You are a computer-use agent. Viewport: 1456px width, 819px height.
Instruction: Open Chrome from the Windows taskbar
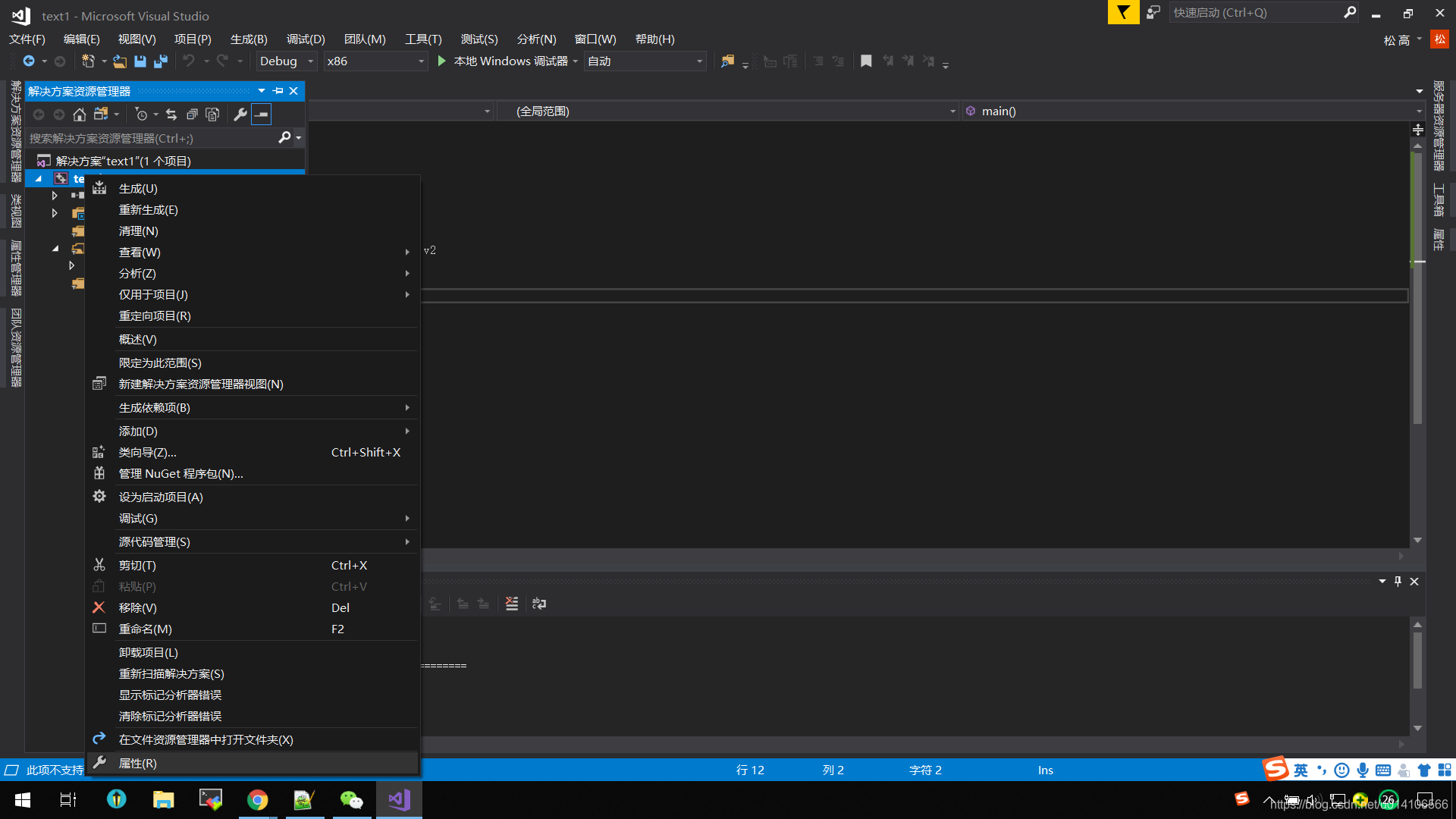point(257,800)
